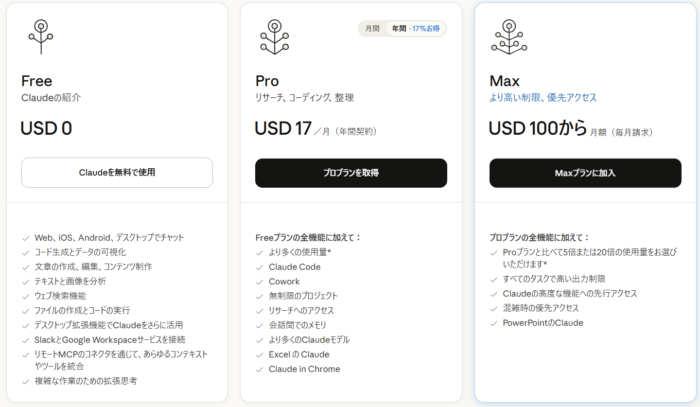Click the checkmark beside PowerPointのClaude
The image size is (700, 407).
click(x=494, y=323)
